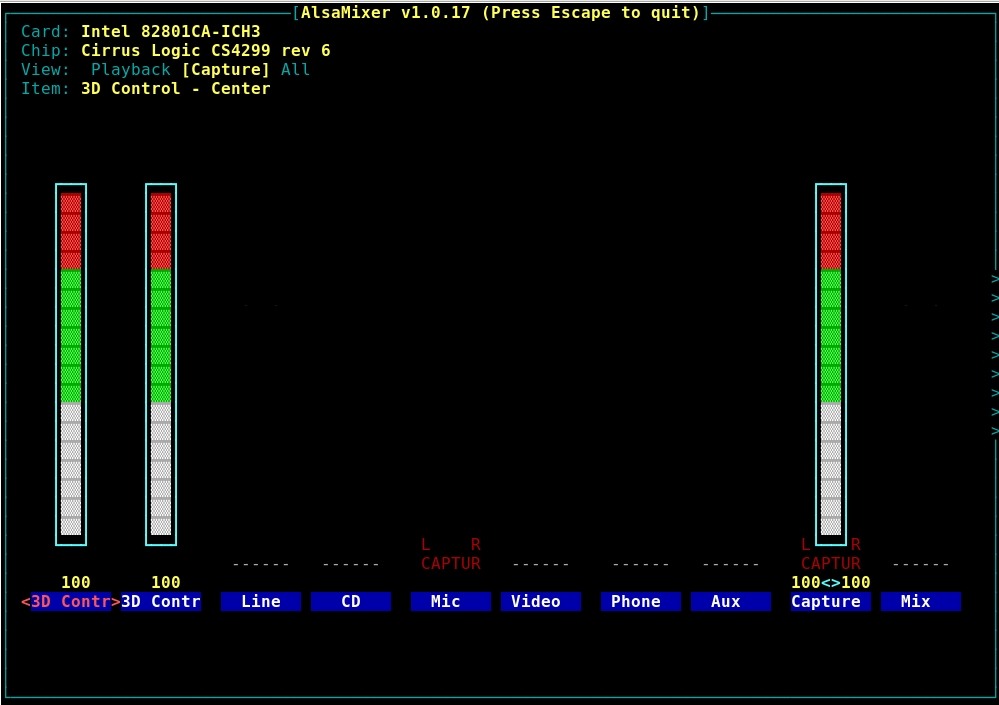999x705 pixels.
Task: Select the Capture view tab
Action: point(226,69)
